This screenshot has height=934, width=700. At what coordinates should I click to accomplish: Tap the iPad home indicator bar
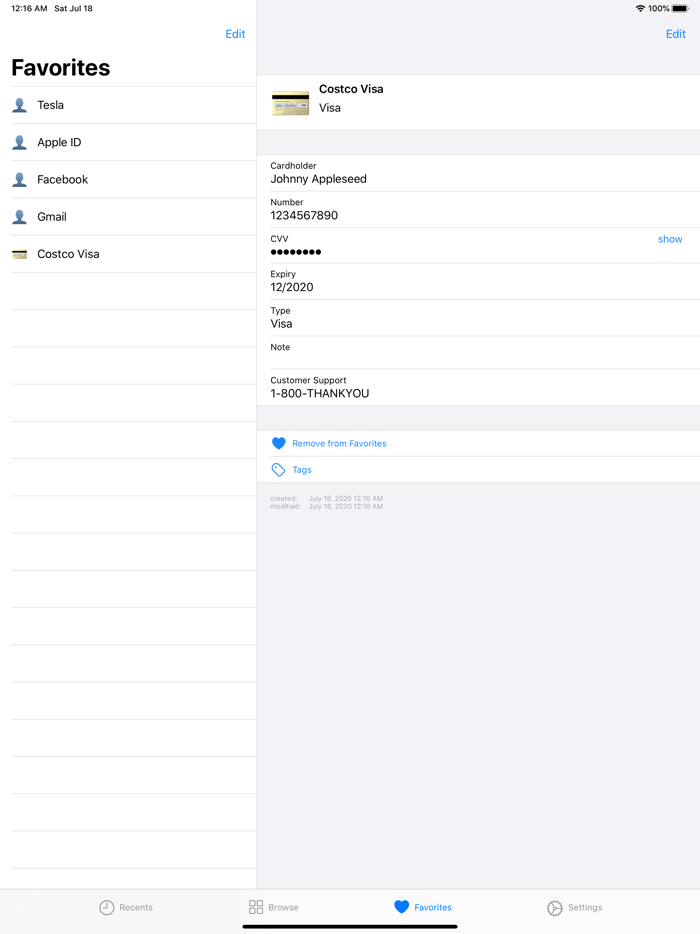pos(350,927)
